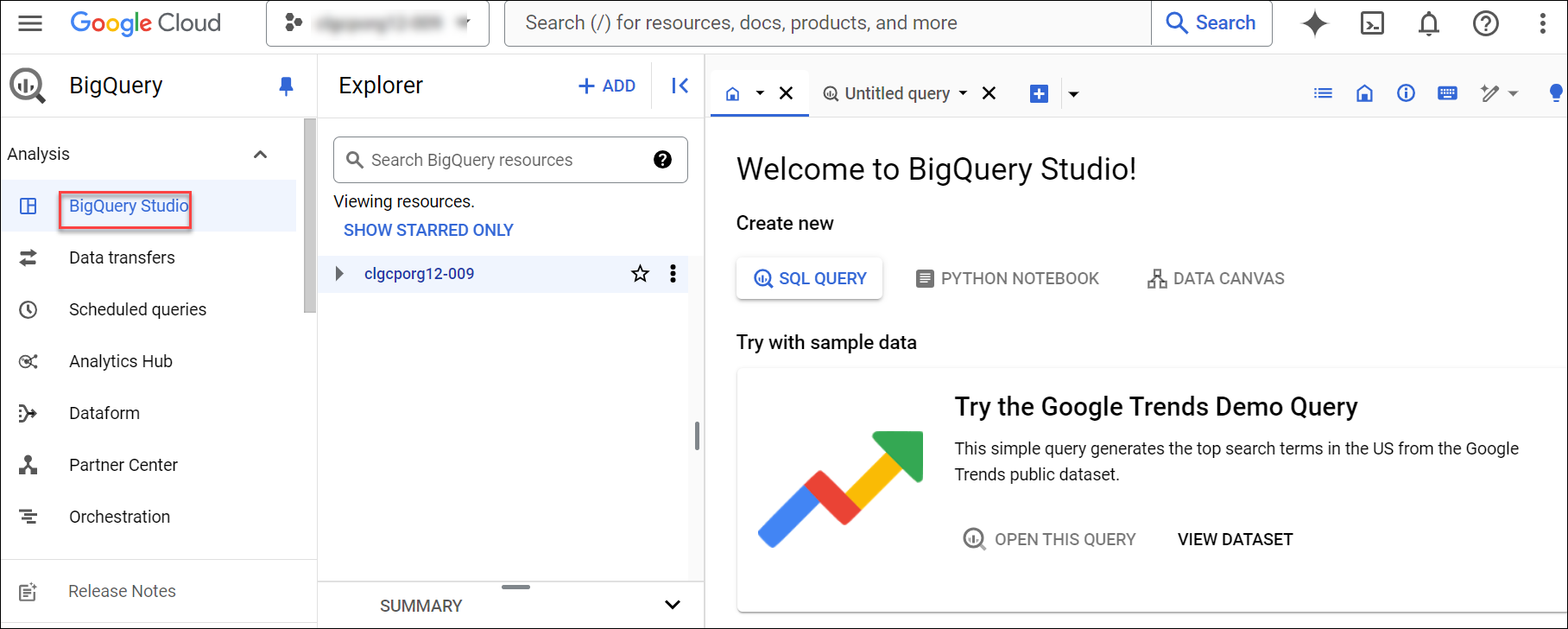Screen dimensions: 1568x629
Task: Click OPEN THIS QUERY
Action: click(1049, 539)
